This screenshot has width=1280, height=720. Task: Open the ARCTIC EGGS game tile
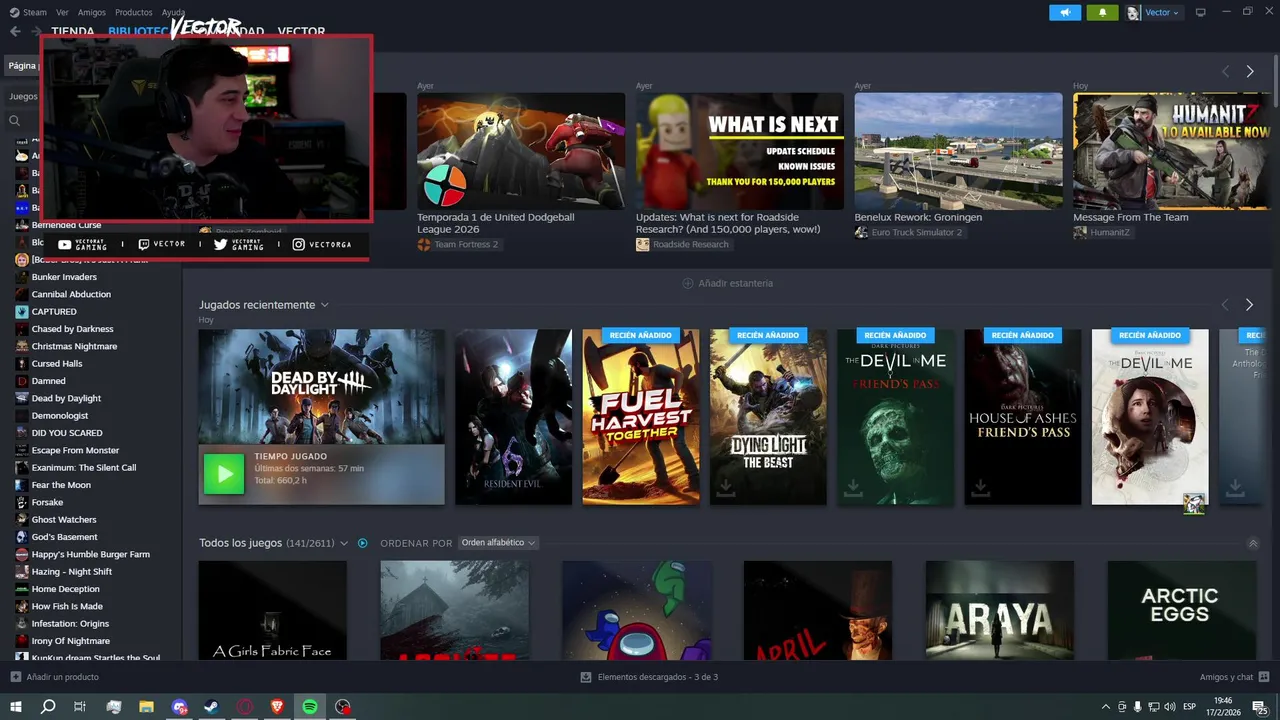(x=1181, y=610)
